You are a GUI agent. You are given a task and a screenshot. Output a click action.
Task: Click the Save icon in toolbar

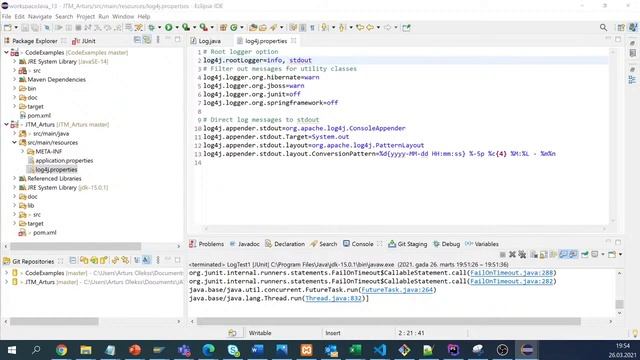click(25, 27)
